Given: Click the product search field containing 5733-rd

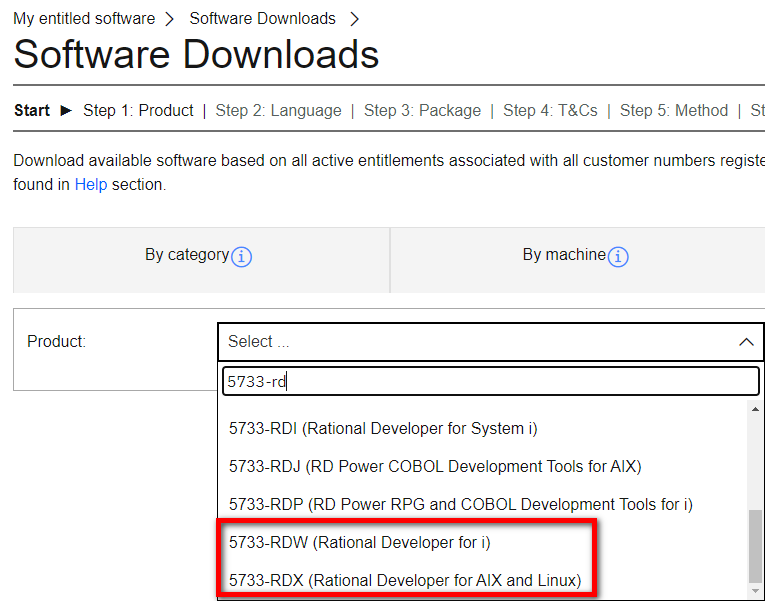Looking at the screenshot, I should click(491, 381).
